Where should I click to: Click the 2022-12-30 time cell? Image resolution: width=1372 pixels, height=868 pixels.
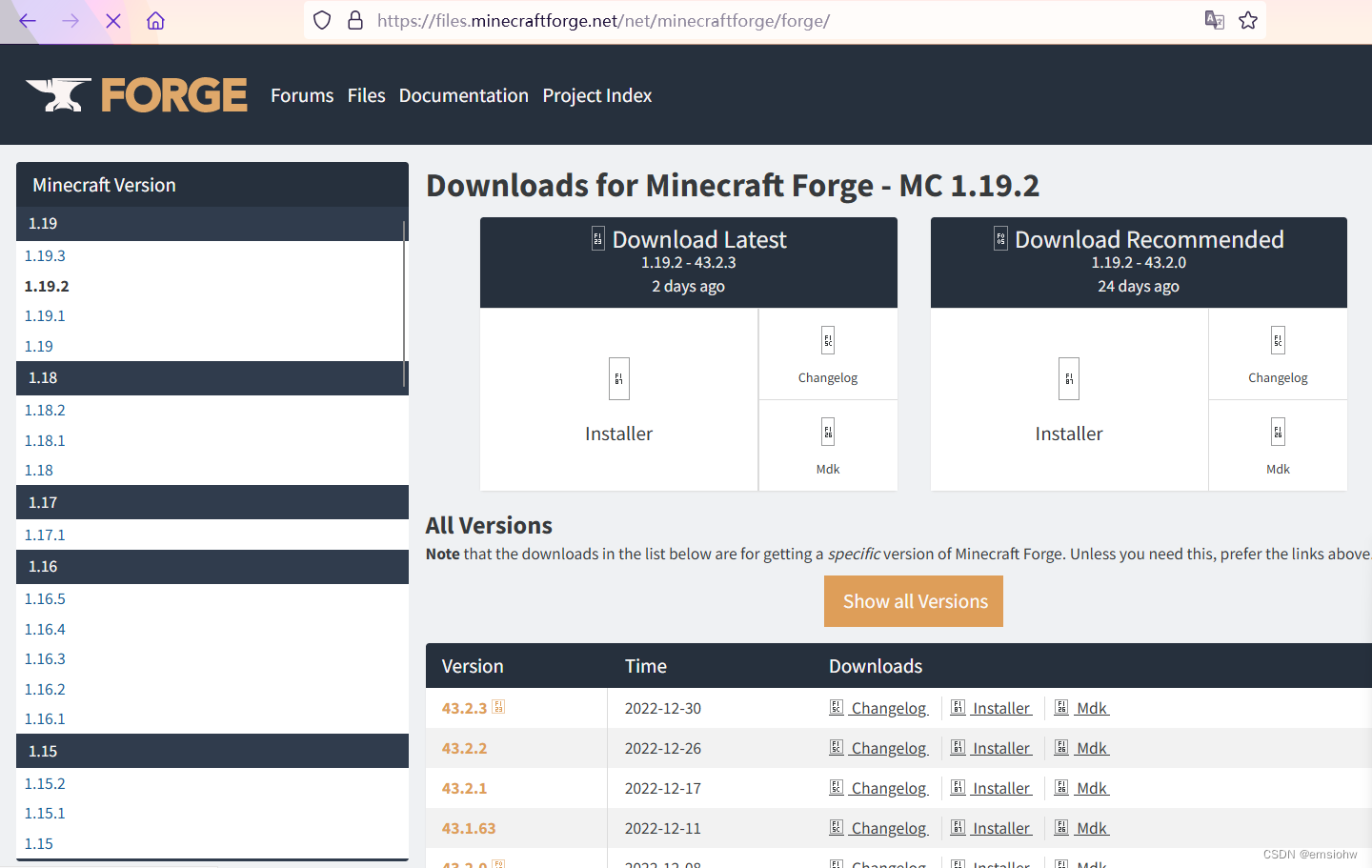[x=663, y=708]
